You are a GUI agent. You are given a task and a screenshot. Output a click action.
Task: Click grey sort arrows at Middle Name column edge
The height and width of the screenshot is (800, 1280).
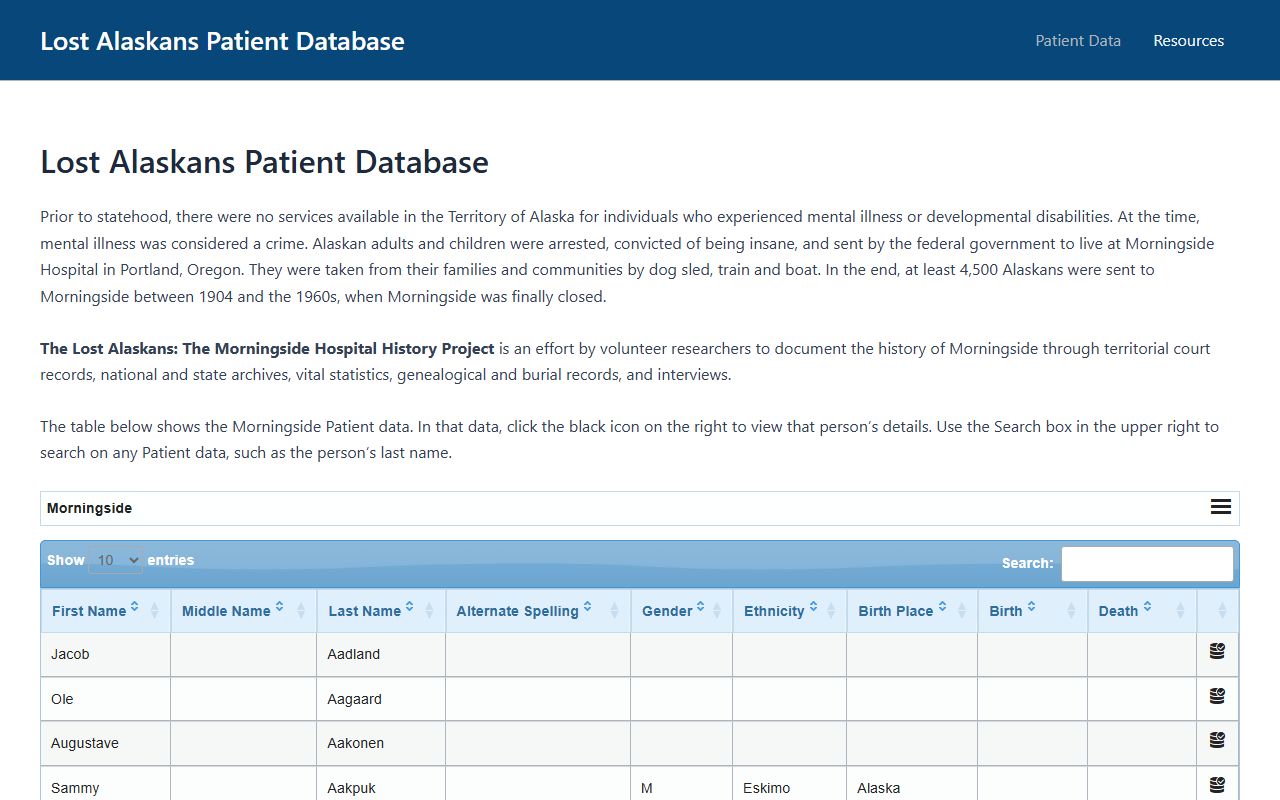(301, 611)
